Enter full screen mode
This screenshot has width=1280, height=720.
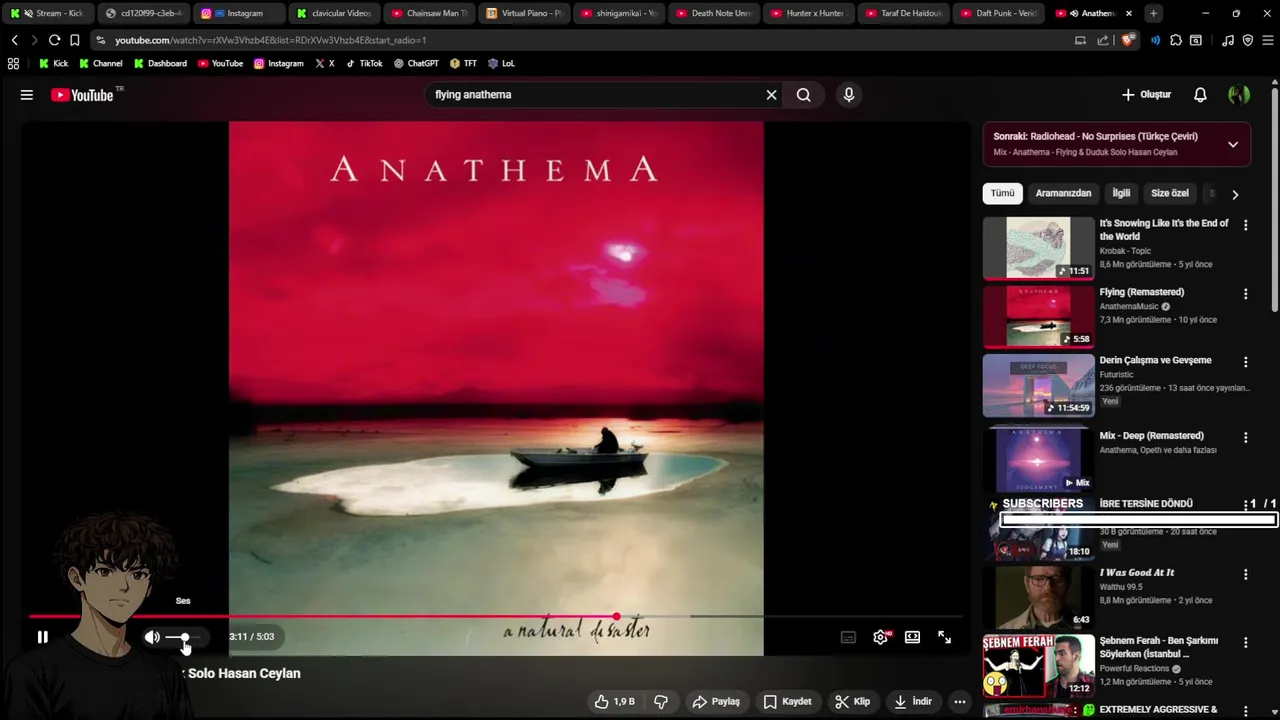click(944, 637)
